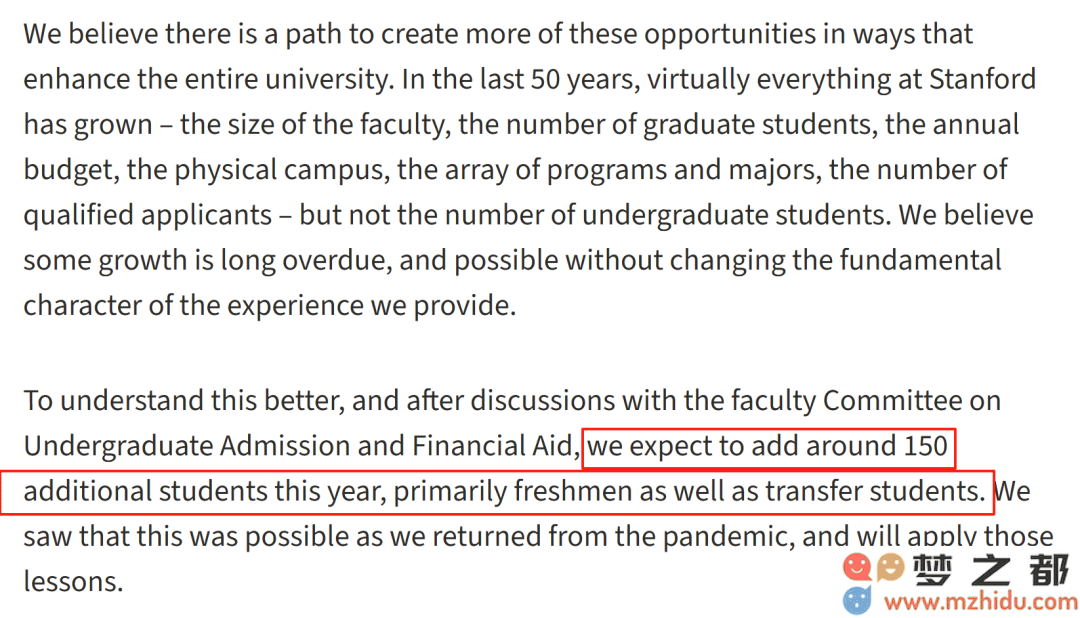1080x618 pixels.
Task: Click the word "Committee" in the second paragraph
Action: [891, 400]
